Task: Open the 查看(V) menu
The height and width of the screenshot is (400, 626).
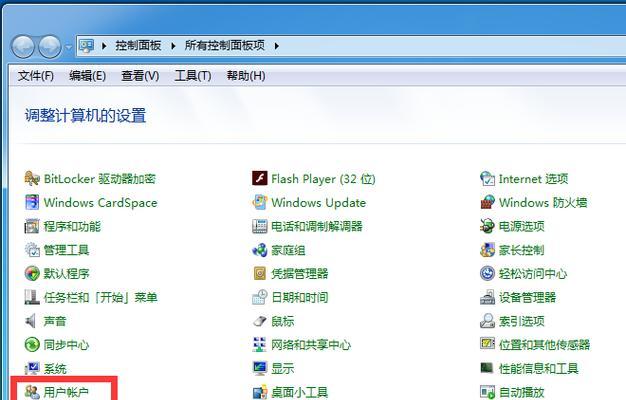Action: (140, 75)
